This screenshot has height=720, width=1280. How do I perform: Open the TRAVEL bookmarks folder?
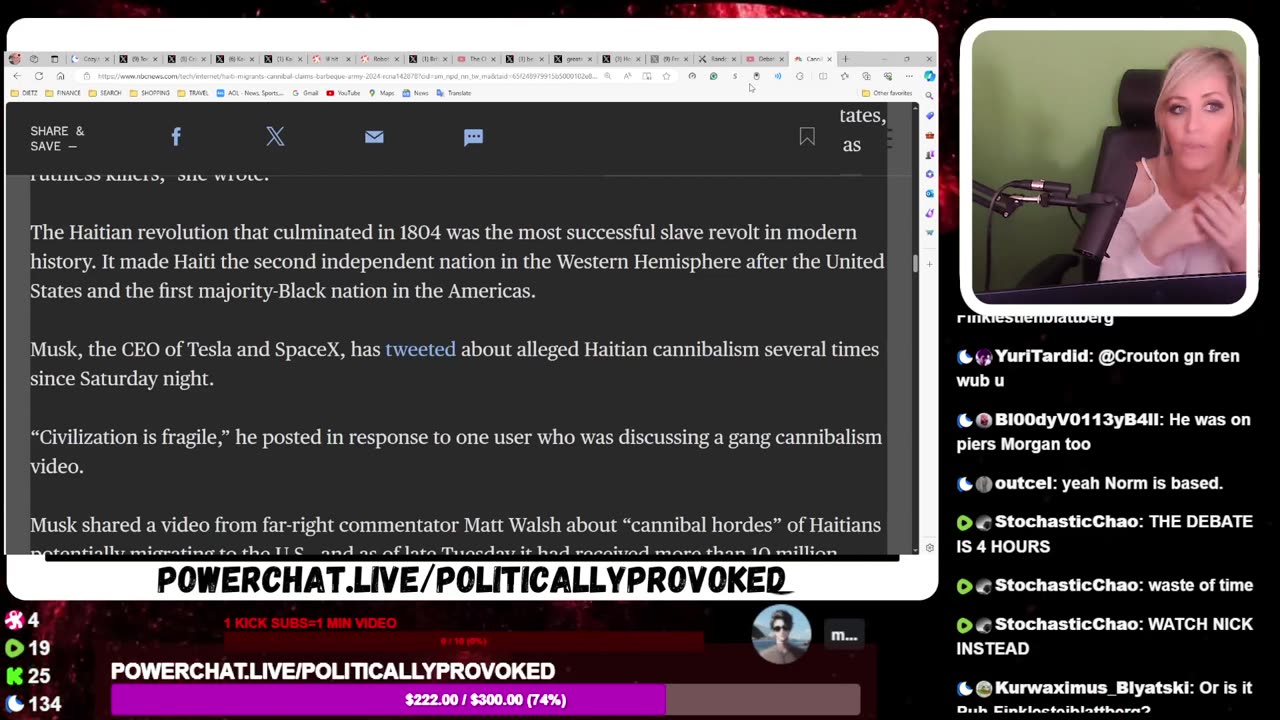coord(192,93)
